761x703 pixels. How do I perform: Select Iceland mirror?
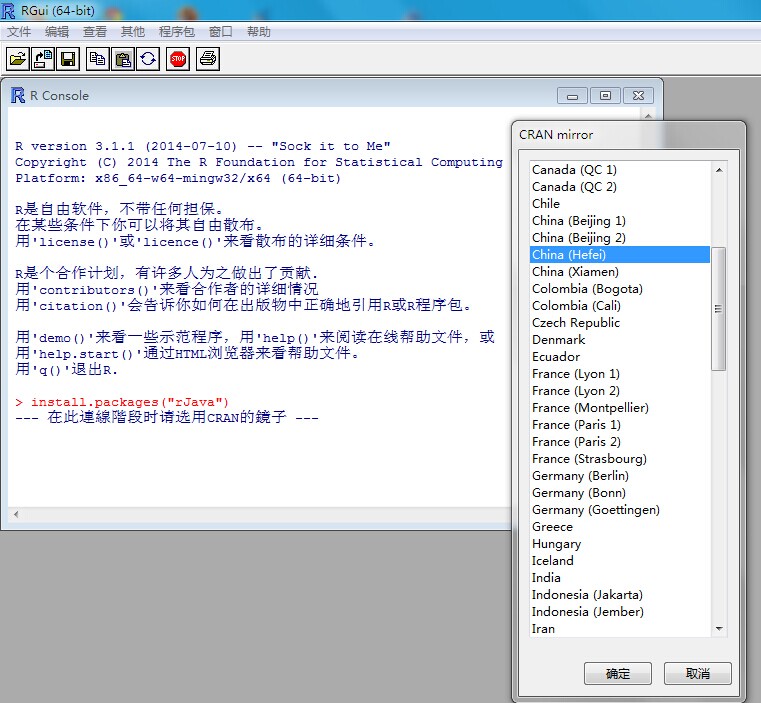[x=620, y=561]
